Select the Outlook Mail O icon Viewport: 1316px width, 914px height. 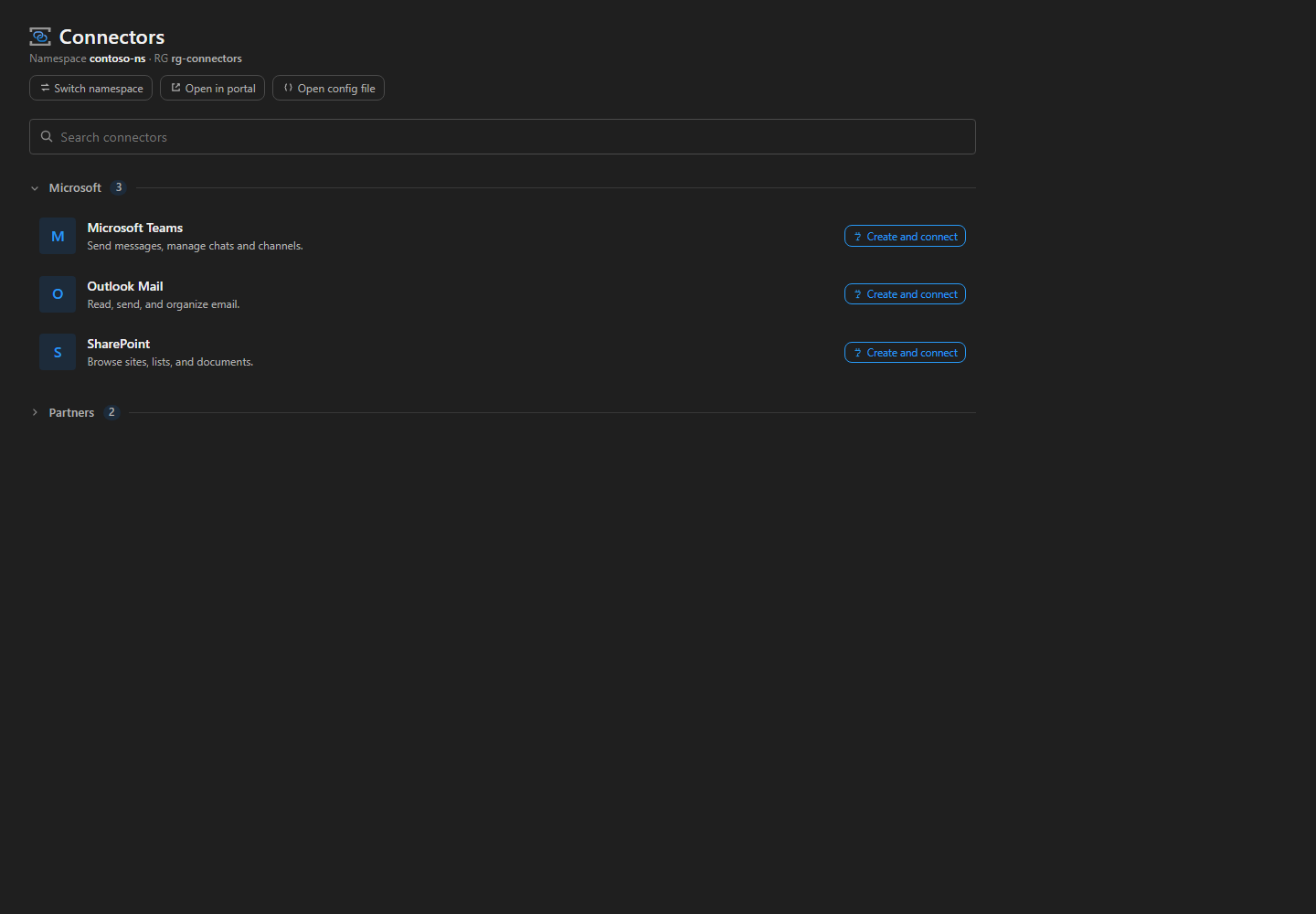point(58,294)
